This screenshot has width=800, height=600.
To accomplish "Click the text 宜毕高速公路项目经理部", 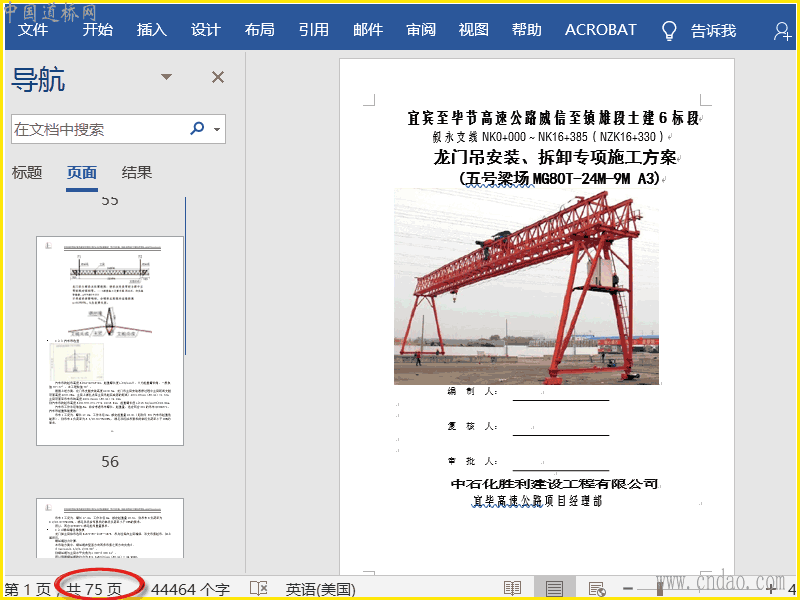I will 537,501.
